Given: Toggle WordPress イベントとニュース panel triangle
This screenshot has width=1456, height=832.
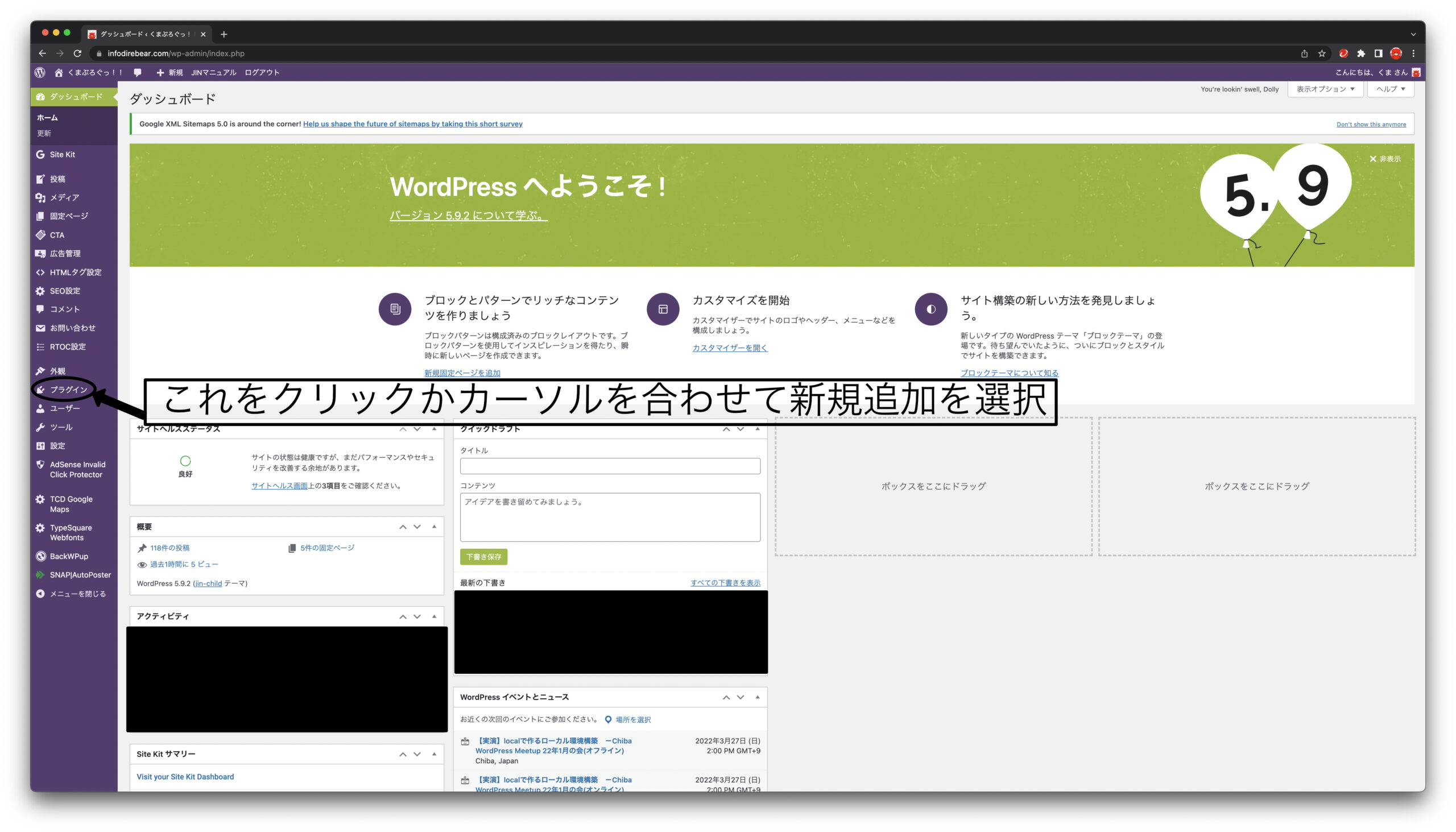Looking at the screenshot, I should tap(758, 697).
